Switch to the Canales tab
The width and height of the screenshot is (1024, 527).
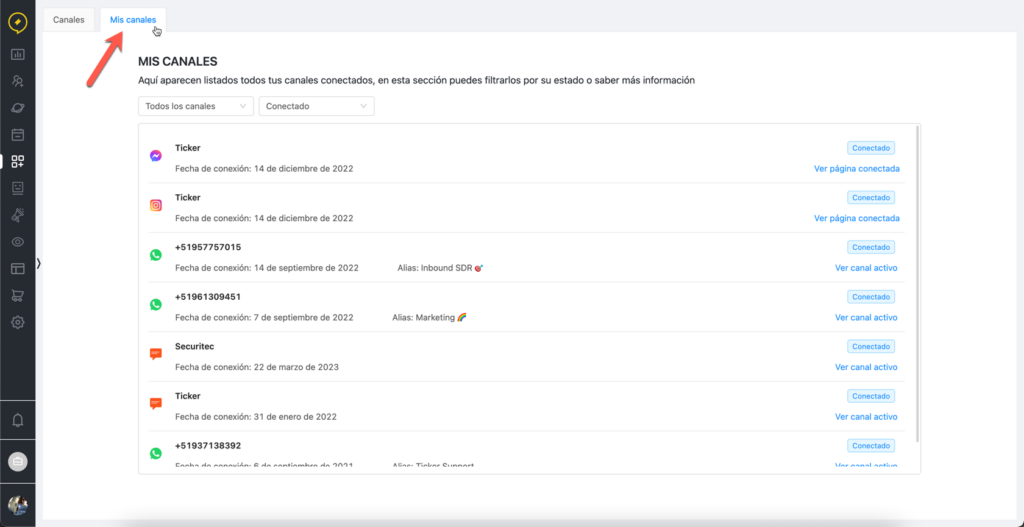[x=69, y=19]
